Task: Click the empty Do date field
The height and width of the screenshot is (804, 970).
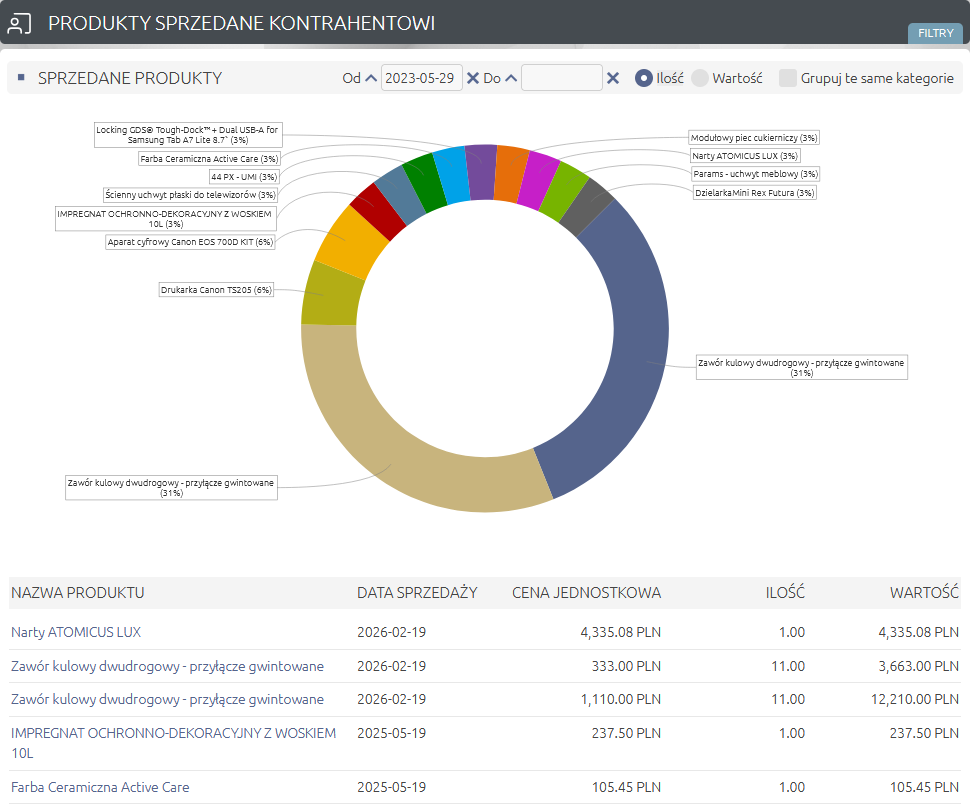Action: click(x=562, y=78)
